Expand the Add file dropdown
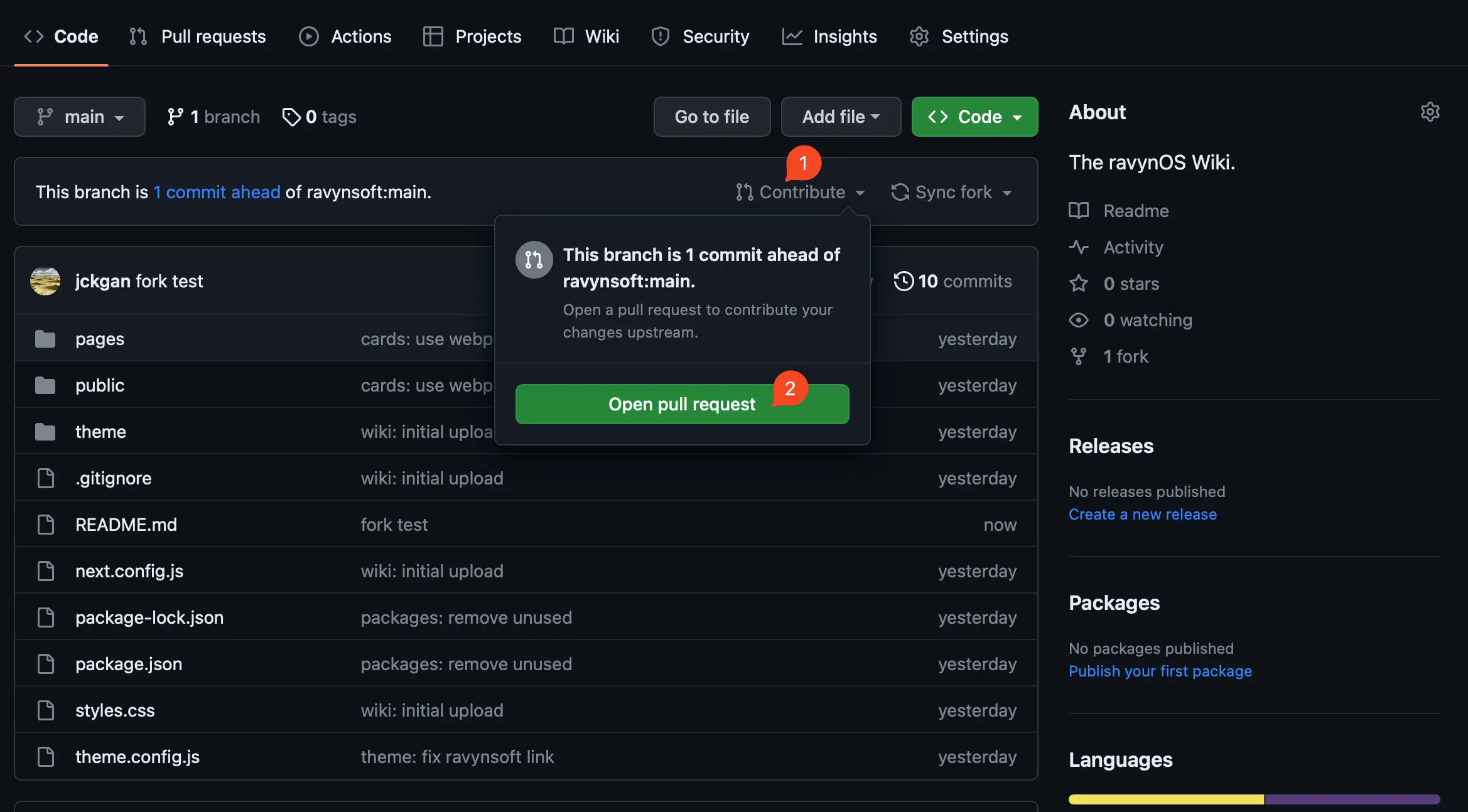 [x=841, y=117]
